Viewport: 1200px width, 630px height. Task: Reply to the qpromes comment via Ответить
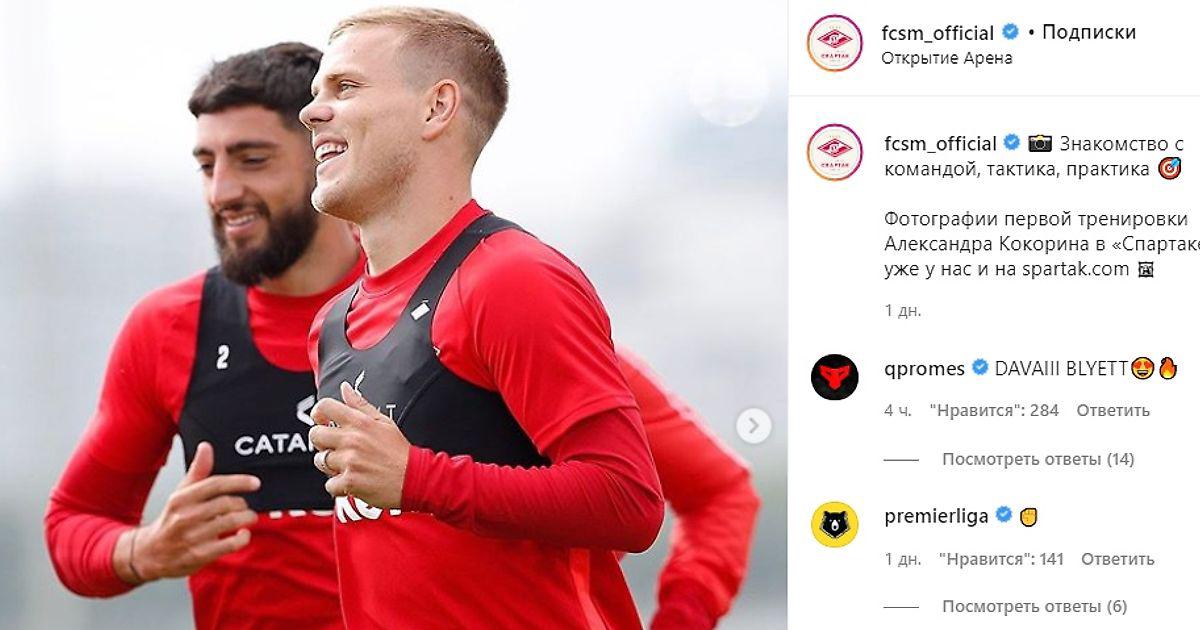click(x=1113, y=410)
